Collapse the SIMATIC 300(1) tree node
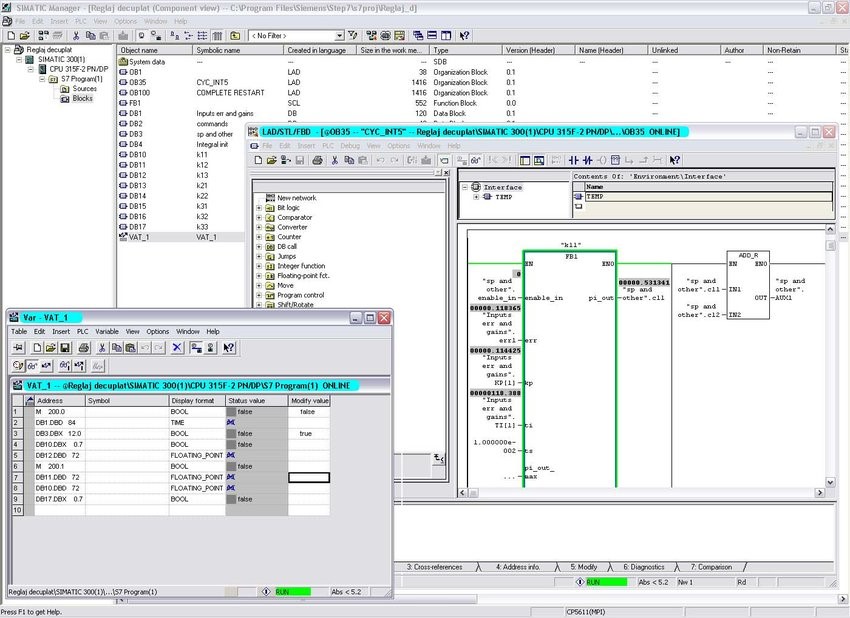Image resolution: width=850 pixels, height=618 pixels. [x=19, y=60]
